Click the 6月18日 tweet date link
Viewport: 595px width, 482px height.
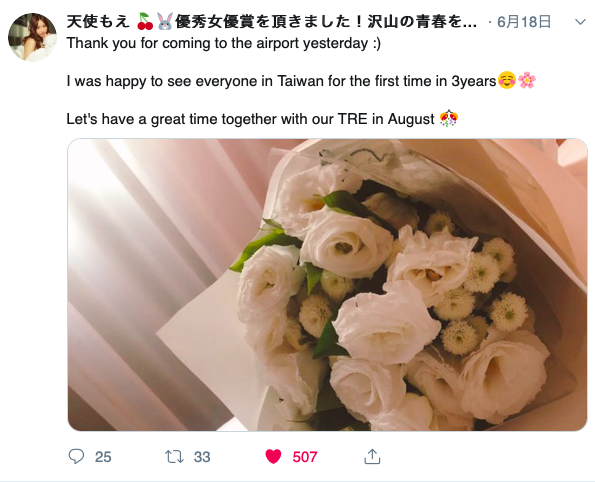click(x=524, y=22)
